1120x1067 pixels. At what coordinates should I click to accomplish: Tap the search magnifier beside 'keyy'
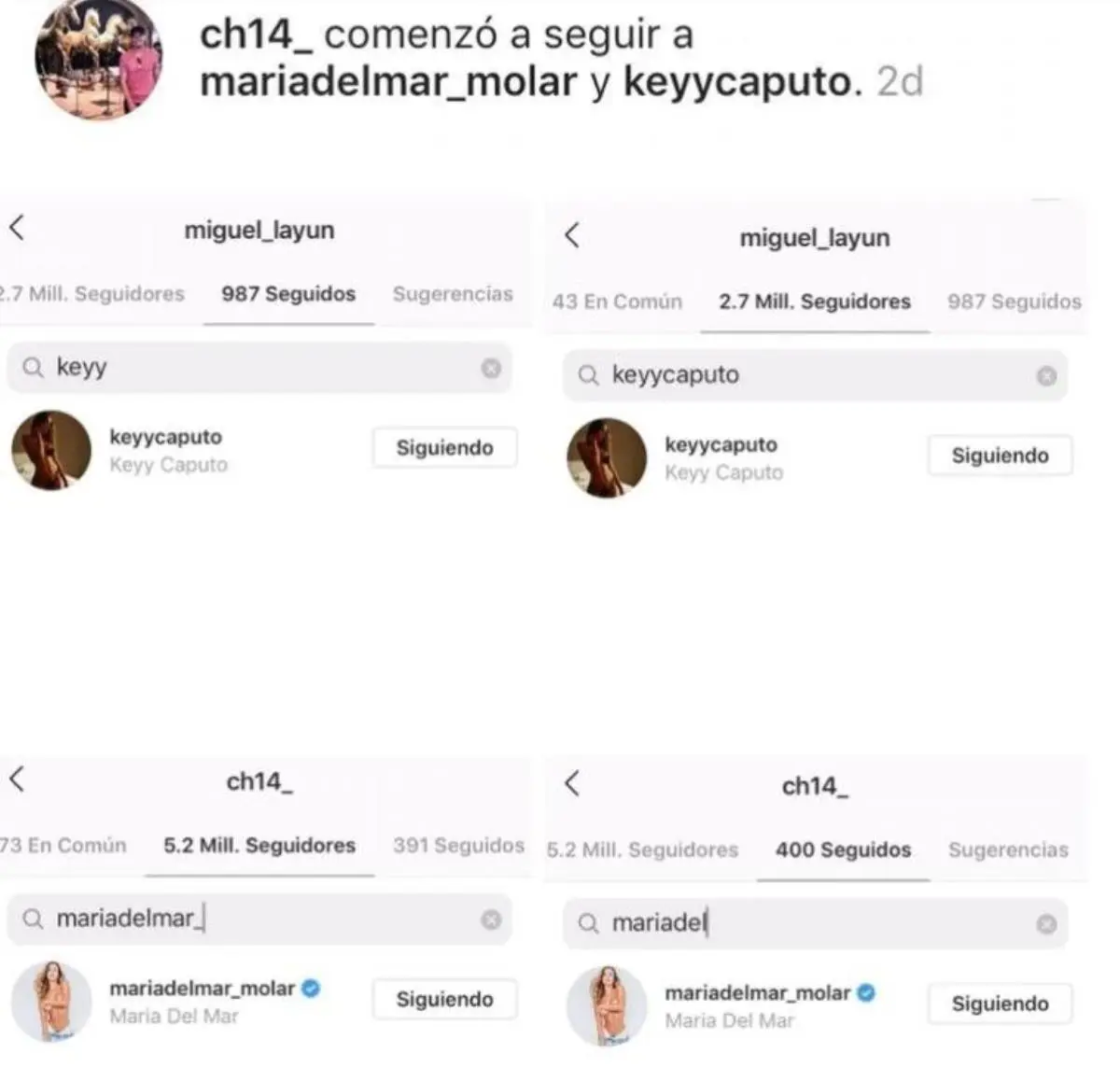point(33,368)
